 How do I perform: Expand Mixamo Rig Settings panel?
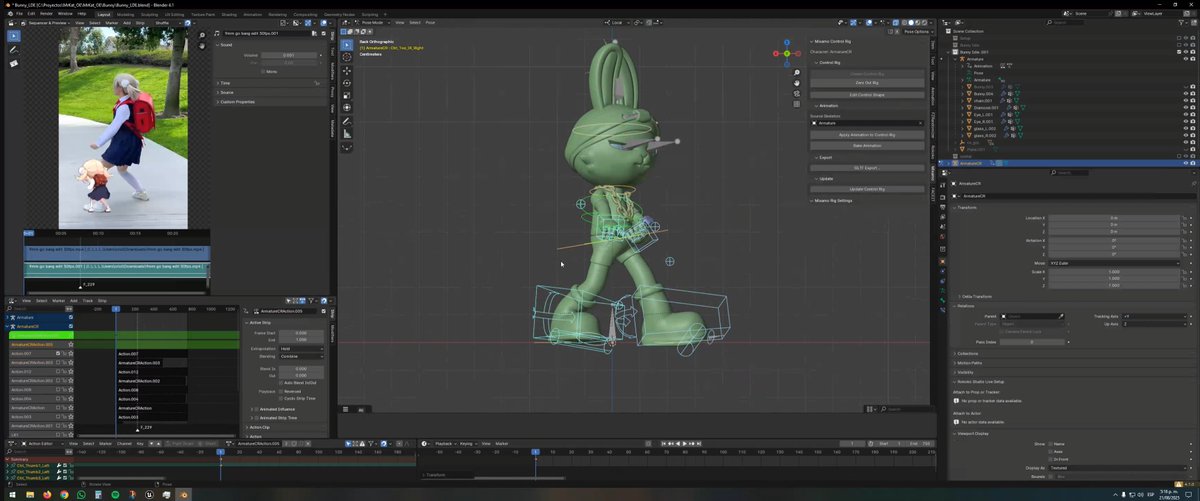(x=831, y=201)
